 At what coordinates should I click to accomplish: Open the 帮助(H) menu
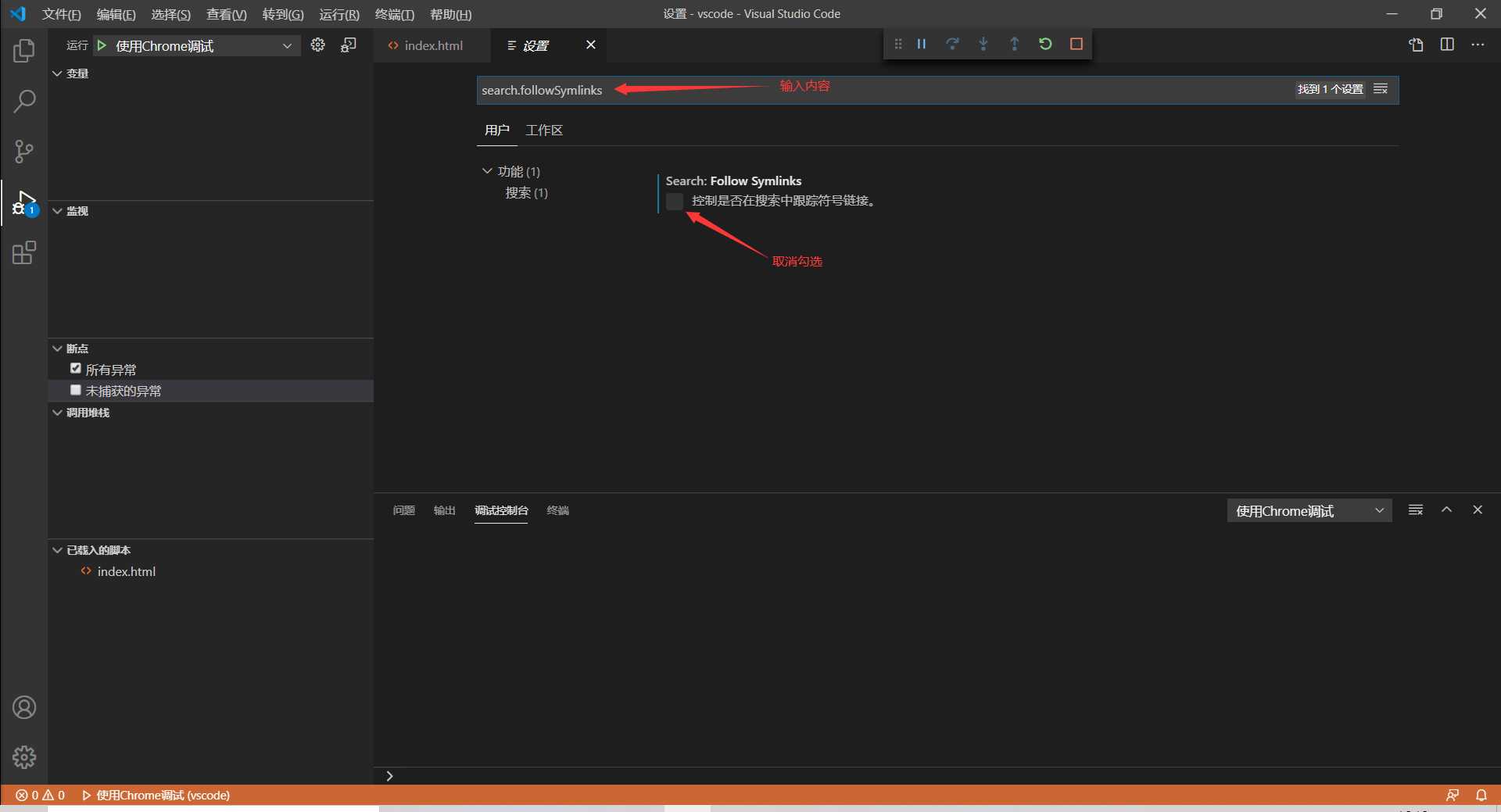click(450, 14)
